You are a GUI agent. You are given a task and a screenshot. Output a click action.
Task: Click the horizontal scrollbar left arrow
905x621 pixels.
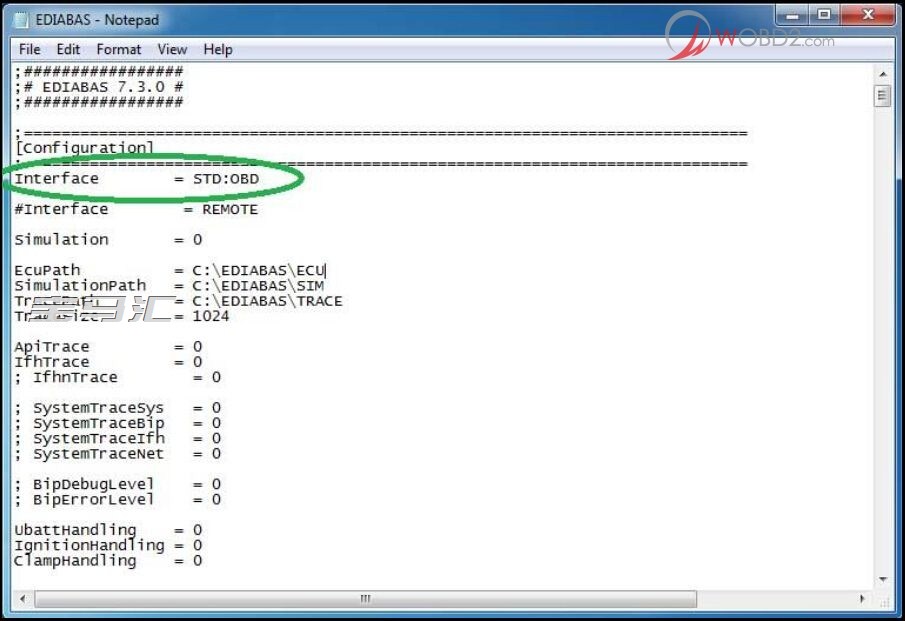[x=23, y=599]
